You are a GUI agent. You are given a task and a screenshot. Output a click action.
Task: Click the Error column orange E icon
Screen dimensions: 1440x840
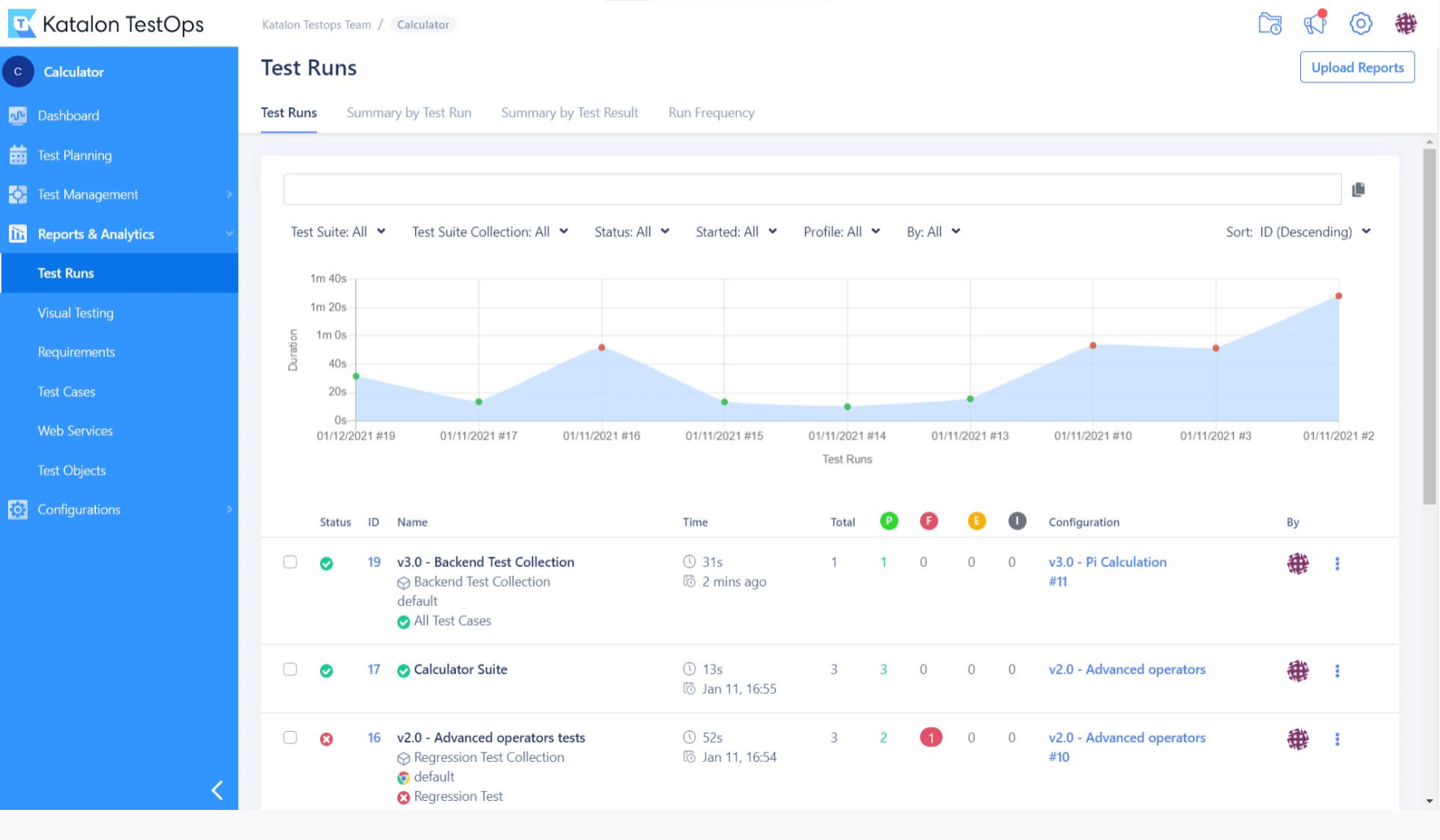(x=977, y=521)
